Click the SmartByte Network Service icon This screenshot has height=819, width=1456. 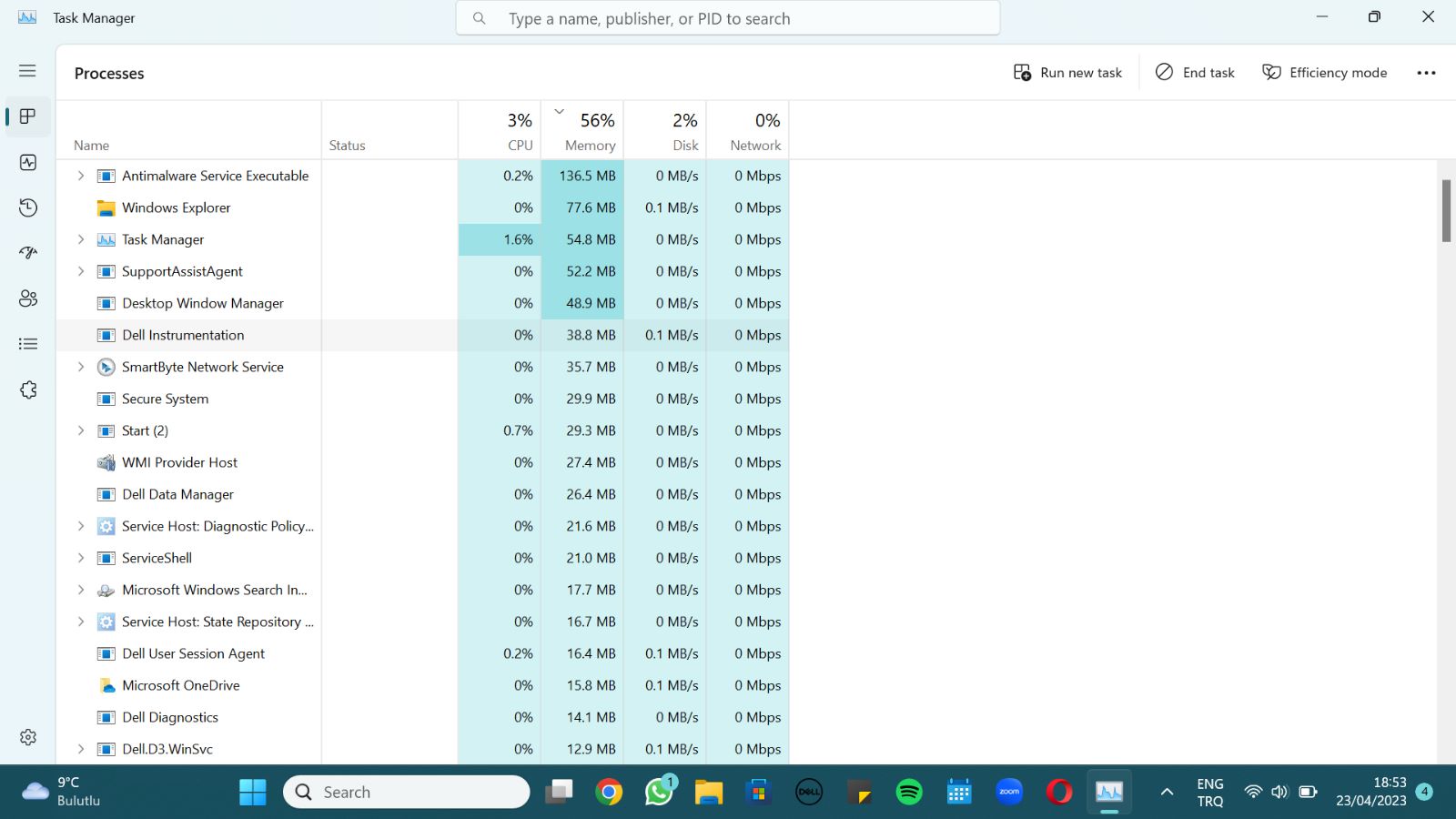pyautogui.click(x=106, y=368)
